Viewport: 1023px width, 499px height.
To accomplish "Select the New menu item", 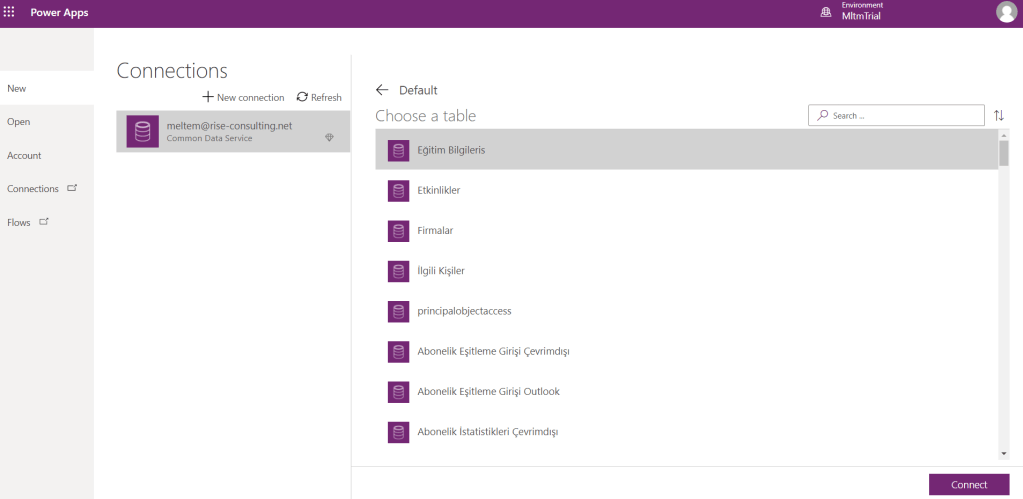I will point(17,89).
